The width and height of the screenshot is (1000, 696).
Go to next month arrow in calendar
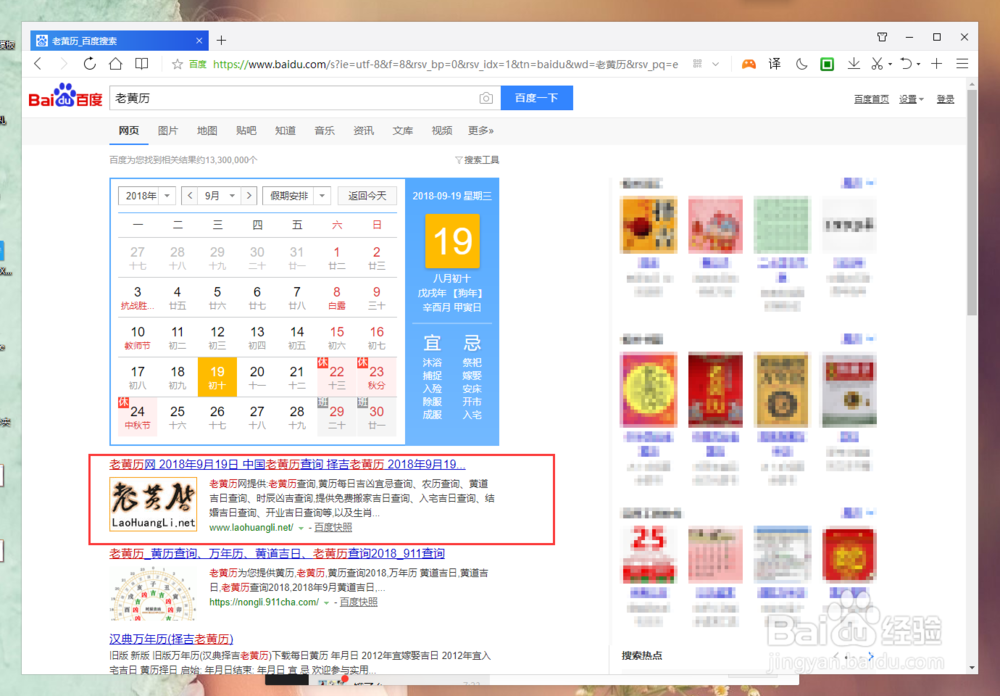tap(249, 195)
